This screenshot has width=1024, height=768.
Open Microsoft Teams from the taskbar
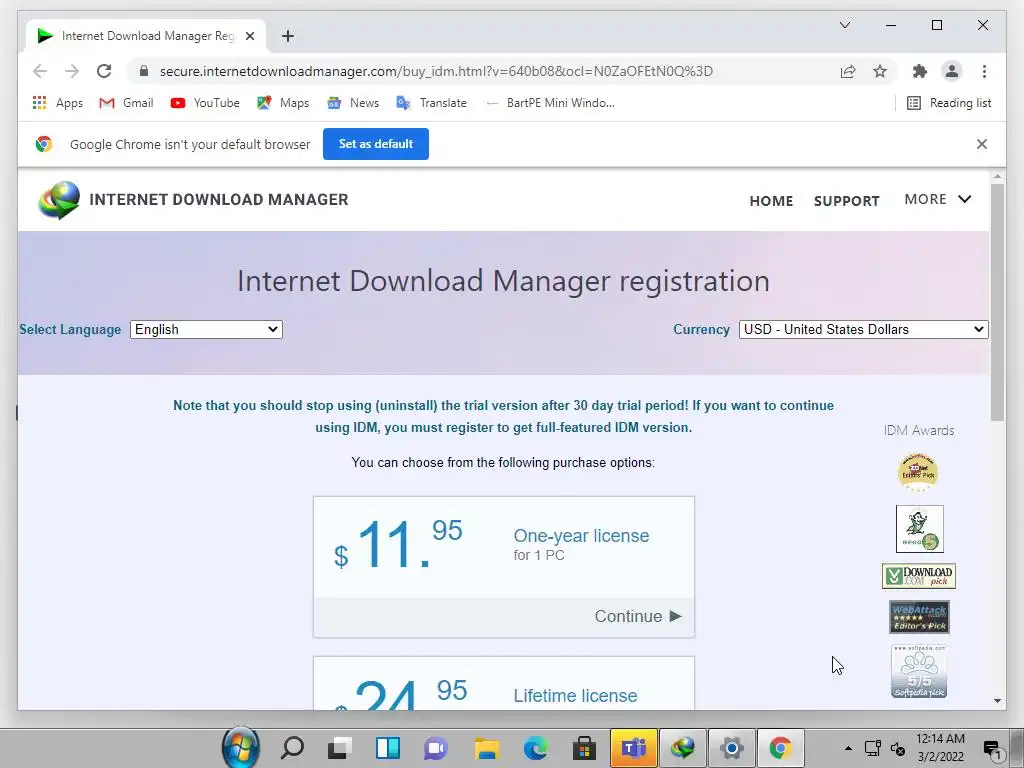pos(633,748)
